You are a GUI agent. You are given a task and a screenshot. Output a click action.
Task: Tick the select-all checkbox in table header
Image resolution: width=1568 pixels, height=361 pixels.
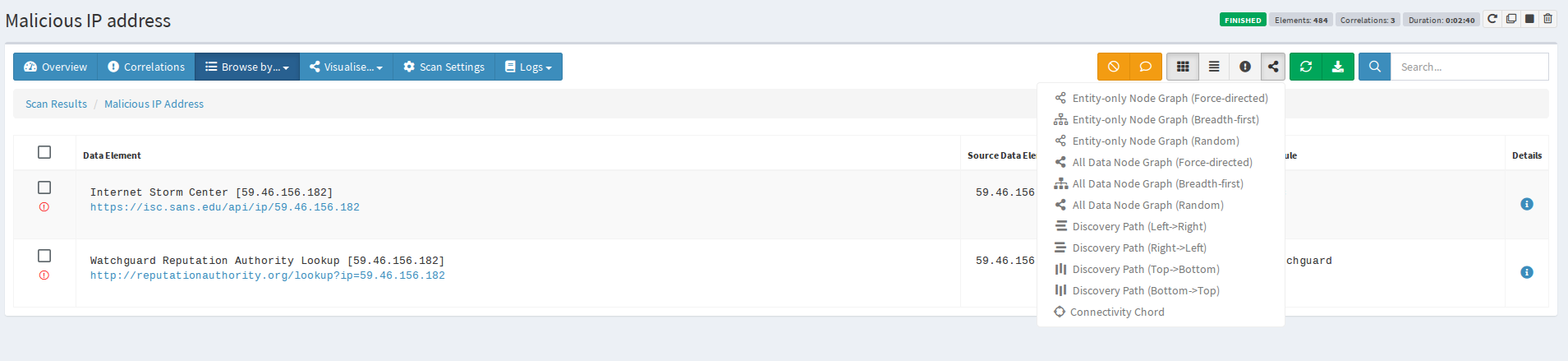pyautogui.click(x=44, y=152)
